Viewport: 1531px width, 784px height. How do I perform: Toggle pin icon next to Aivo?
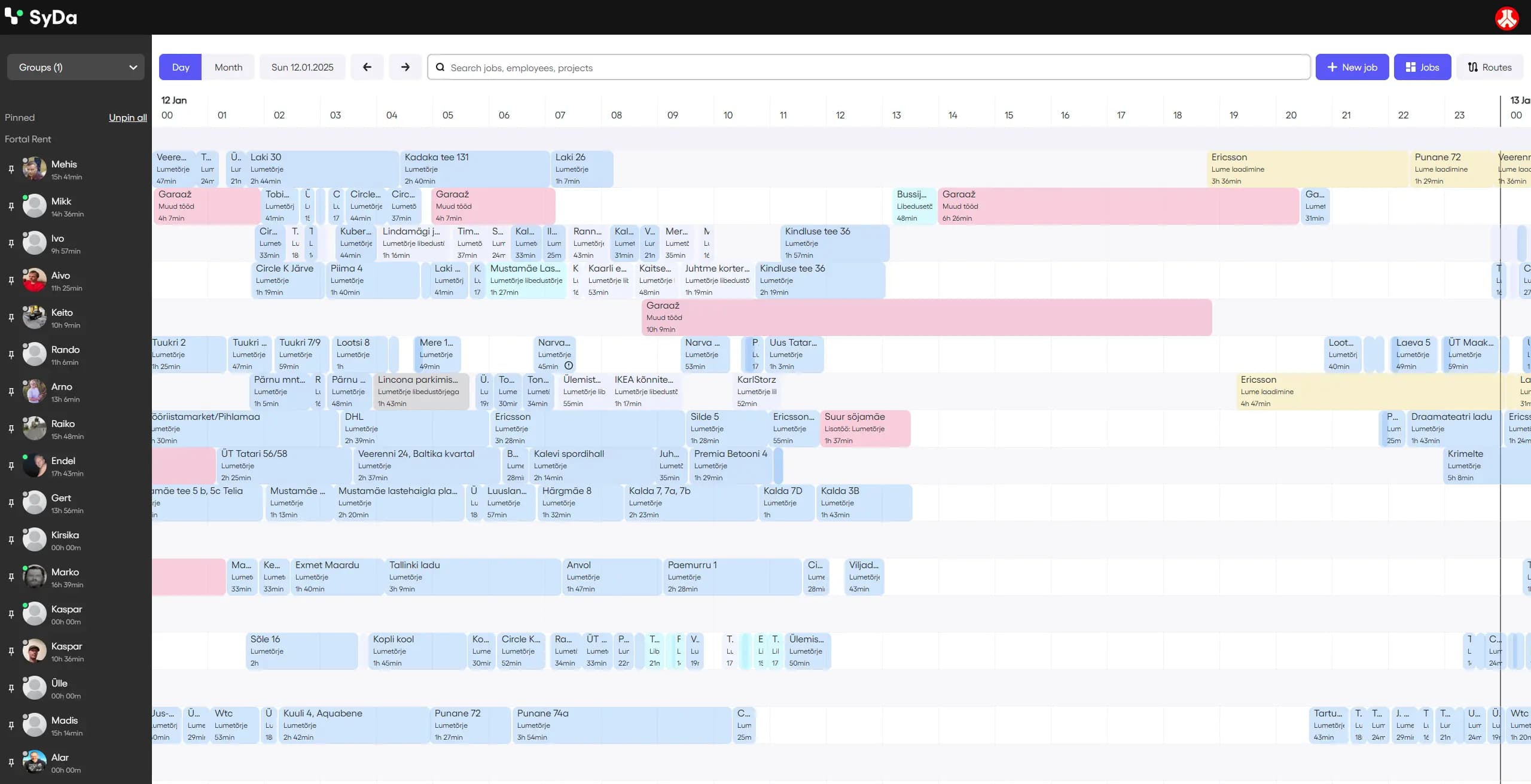click(11, 280)
